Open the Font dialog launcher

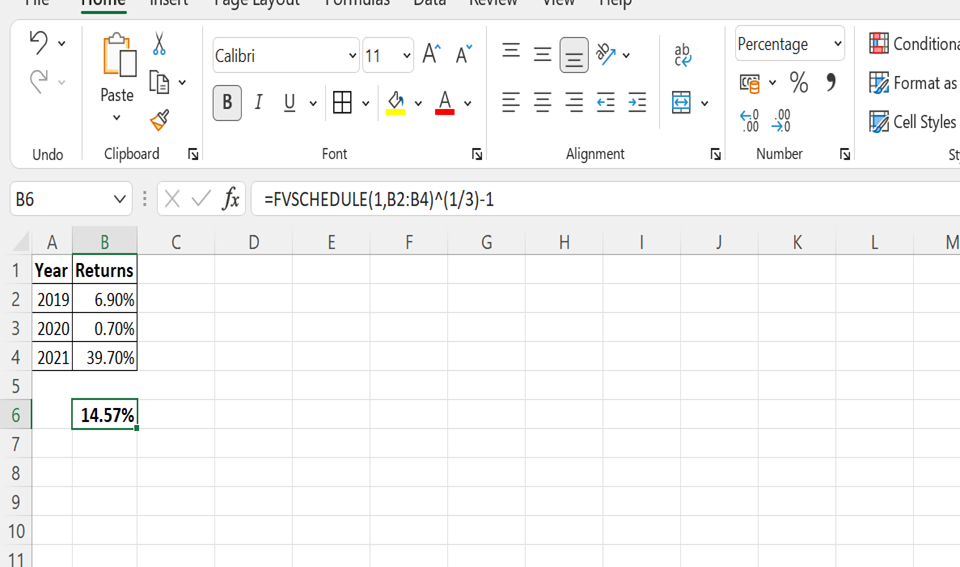tap(477, 154)
